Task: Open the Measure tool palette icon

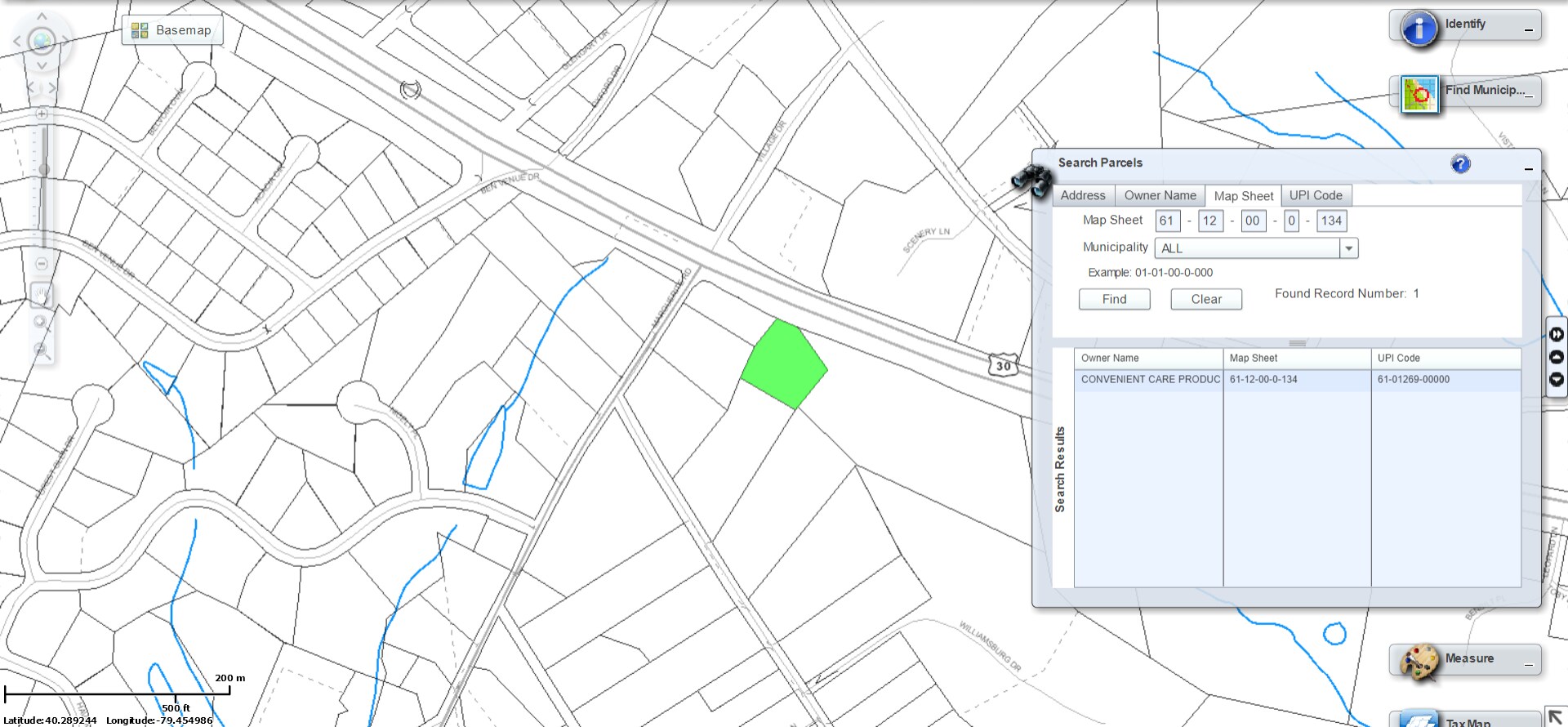Action: pos(1419,662)
